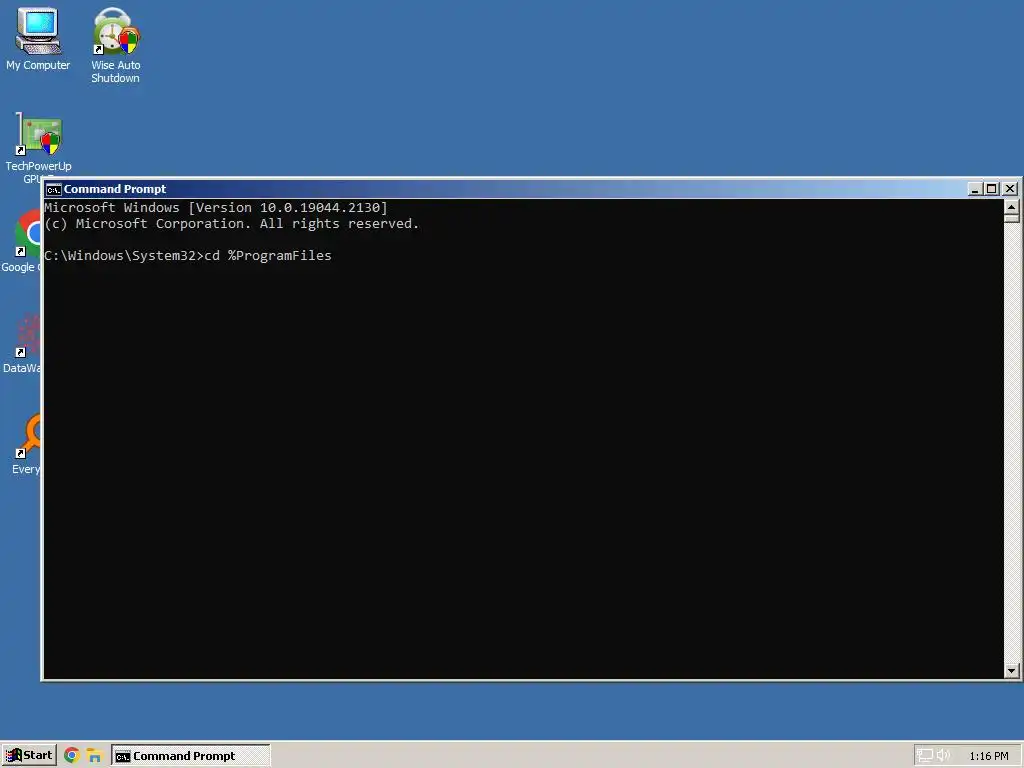The image size is (1024, 768).
Task: Close the Command Prompt window
Action: tap(1010, 189)
